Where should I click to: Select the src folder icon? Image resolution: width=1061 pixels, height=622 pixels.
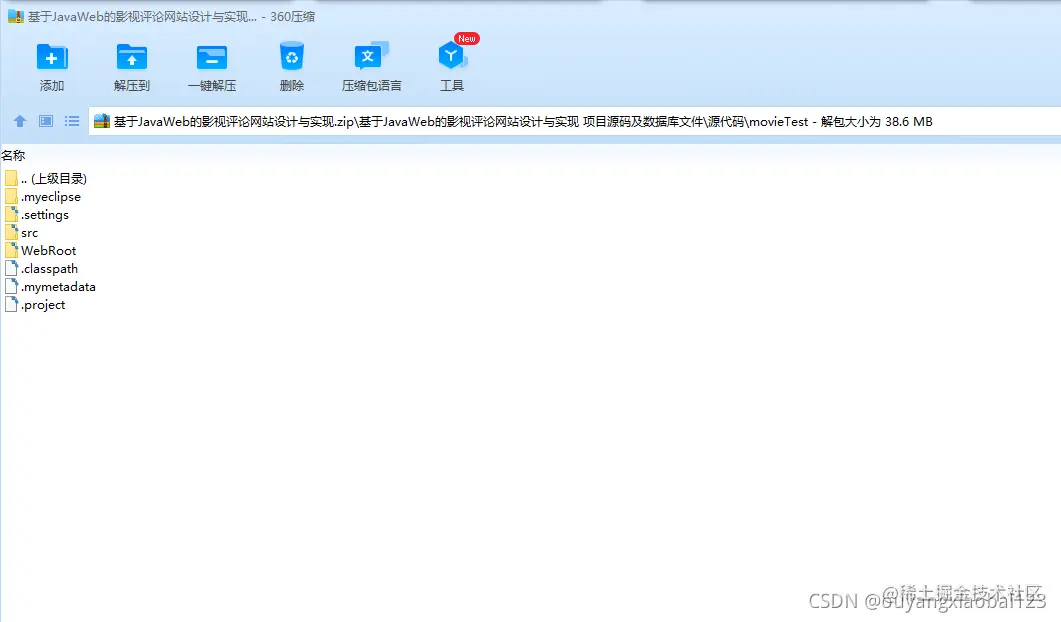click(11, 232)
